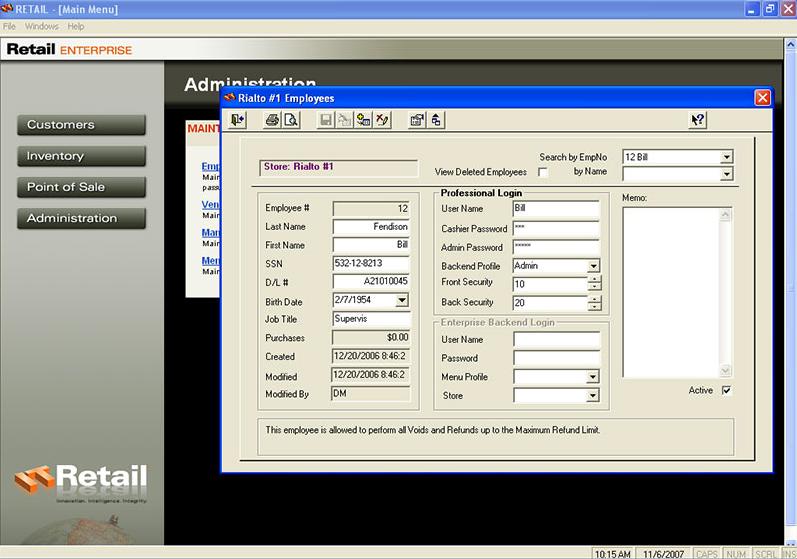This screenshot has width=797, height=559.
Task: Expand Enterprise Backend Store dropdown
Action: tap(593, 395)
